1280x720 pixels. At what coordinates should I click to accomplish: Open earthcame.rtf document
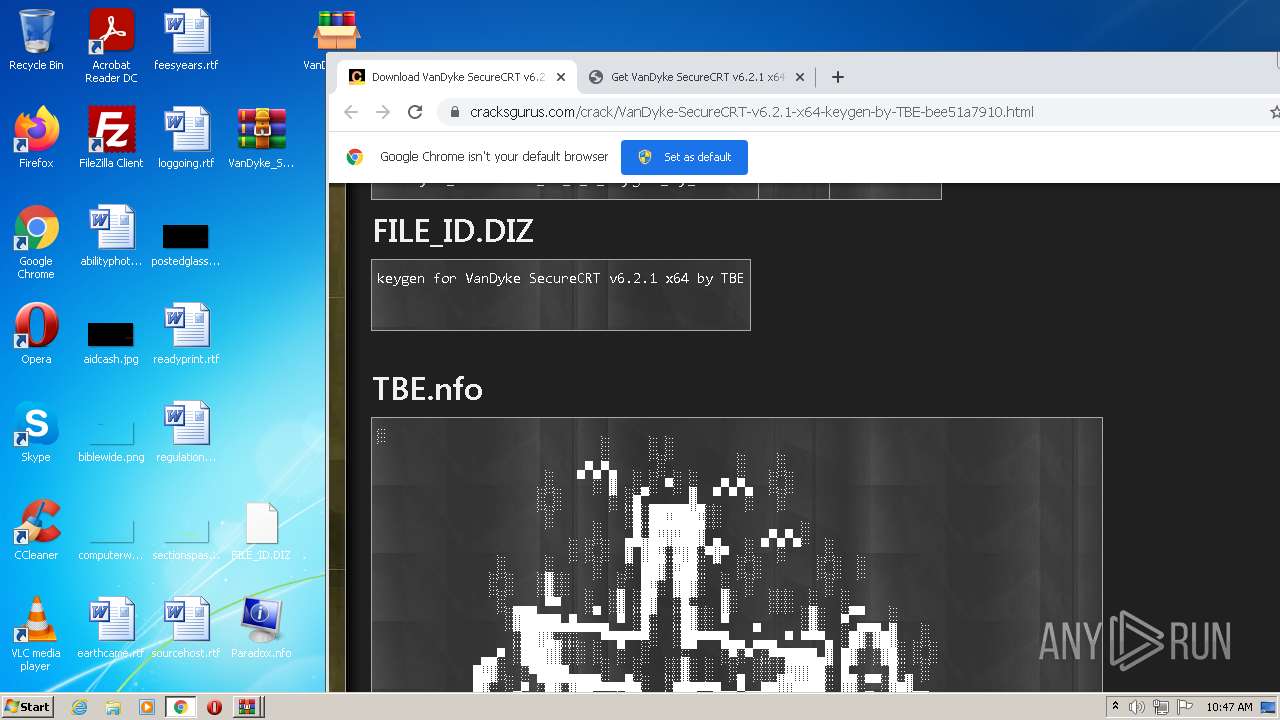coord(111,628)
